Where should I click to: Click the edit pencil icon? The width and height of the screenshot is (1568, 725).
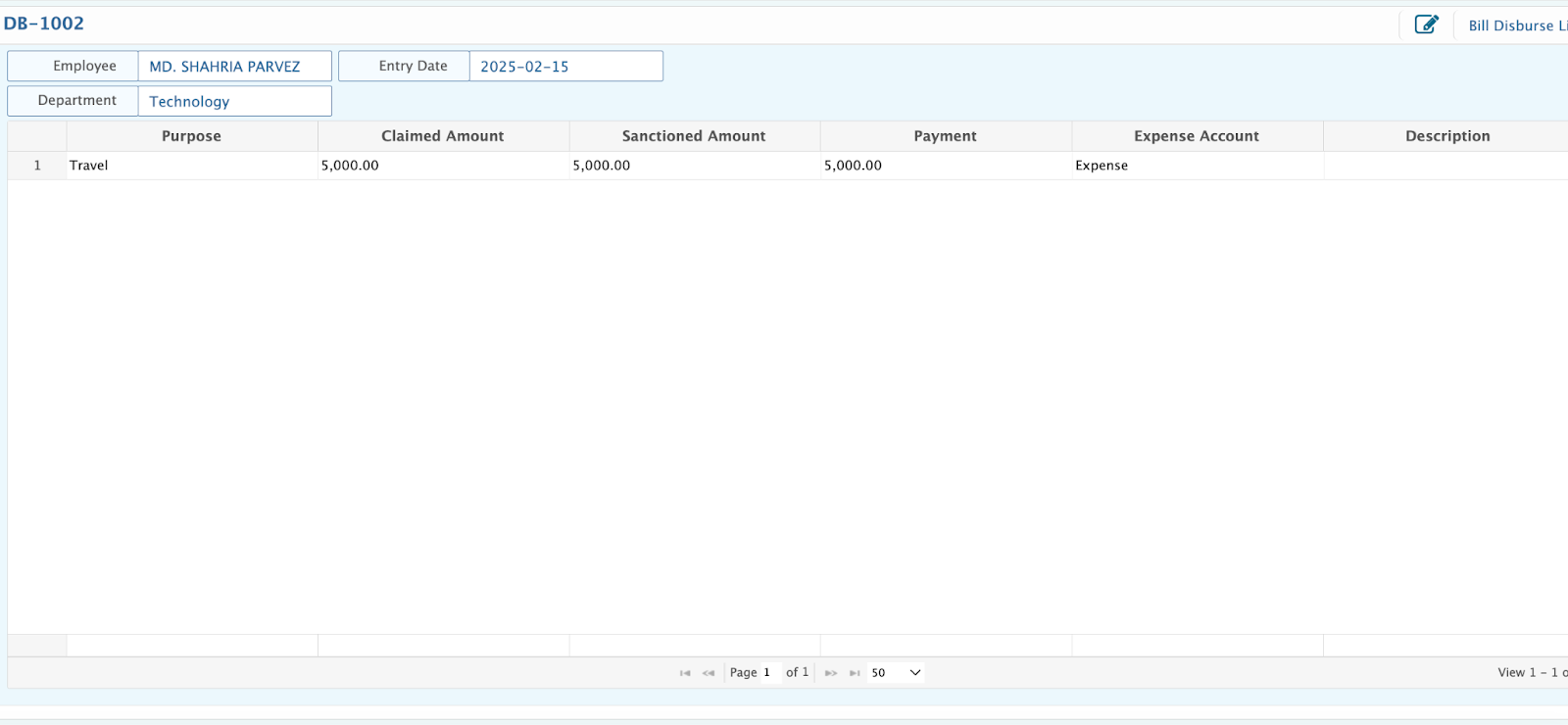pos(1426,24)
